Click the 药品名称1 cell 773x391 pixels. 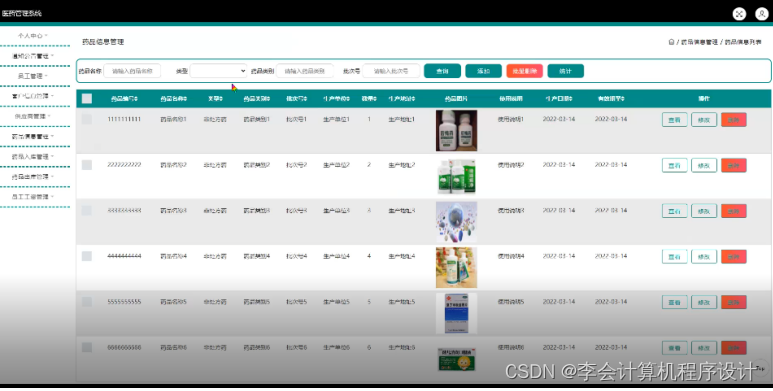pos(174,119)
